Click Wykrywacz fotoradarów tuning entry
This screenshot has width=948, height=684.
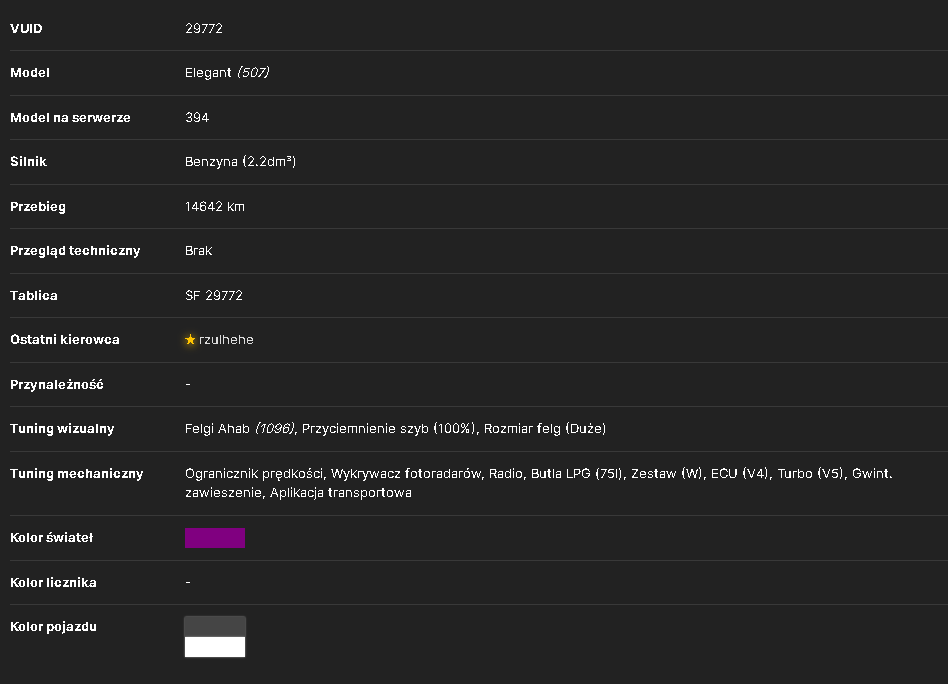click(406, 474)
